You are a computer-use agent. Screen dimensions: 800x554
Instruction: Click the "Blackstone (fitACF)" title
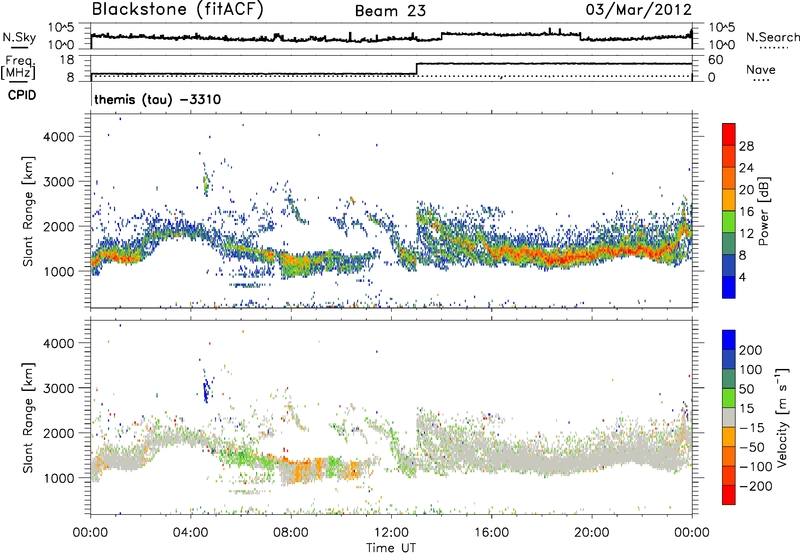(178, 9)
